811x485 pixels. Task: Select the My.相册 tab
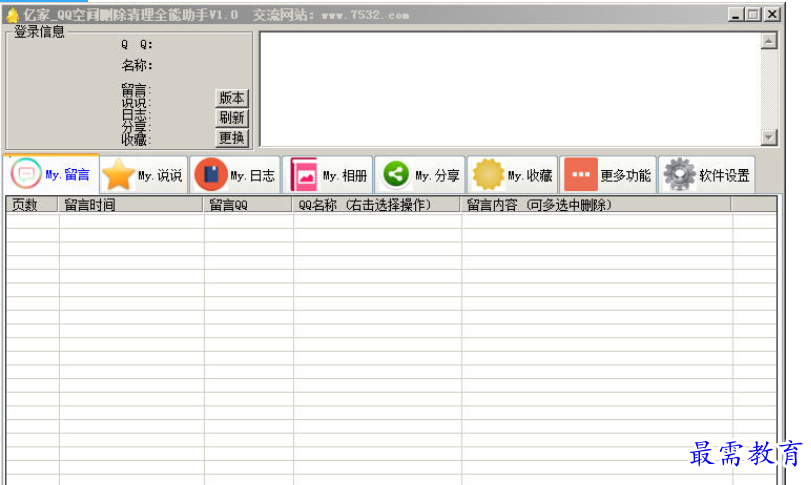pos(327,175)
